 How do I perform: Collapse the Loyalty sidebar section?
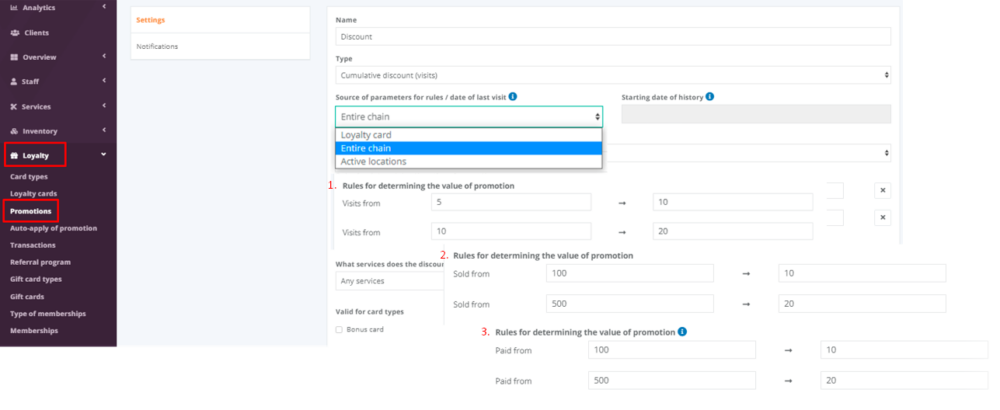point(103,155)
